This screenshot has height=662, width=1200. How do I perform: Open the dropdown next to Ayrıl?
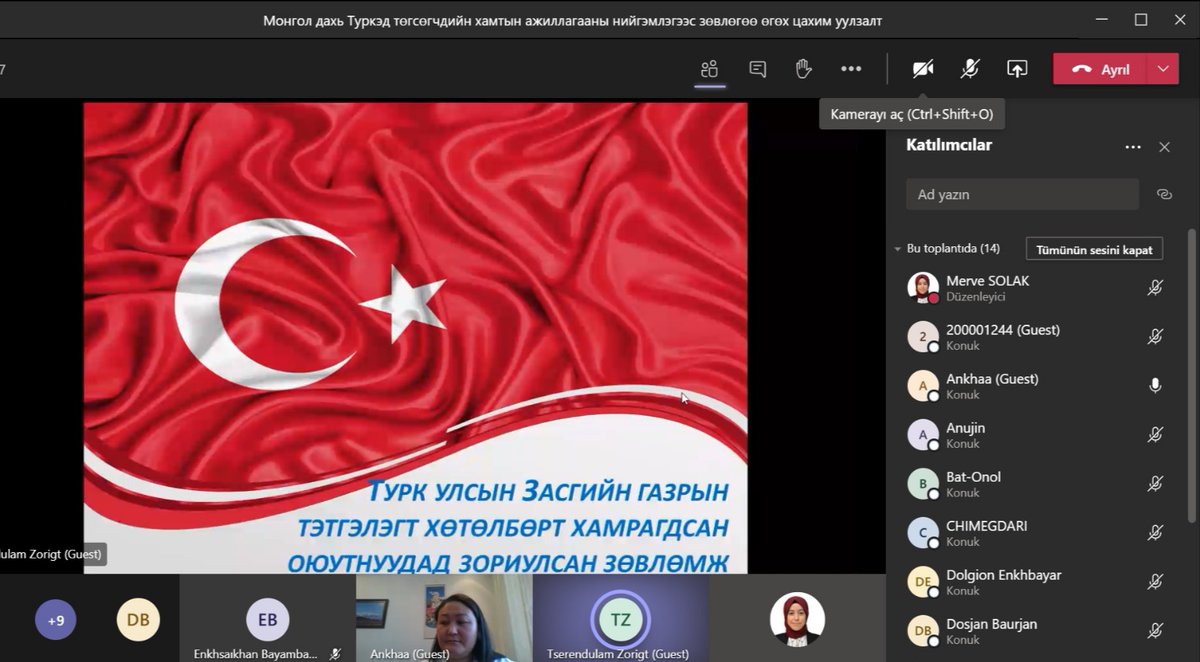(x=1163, y=69)
